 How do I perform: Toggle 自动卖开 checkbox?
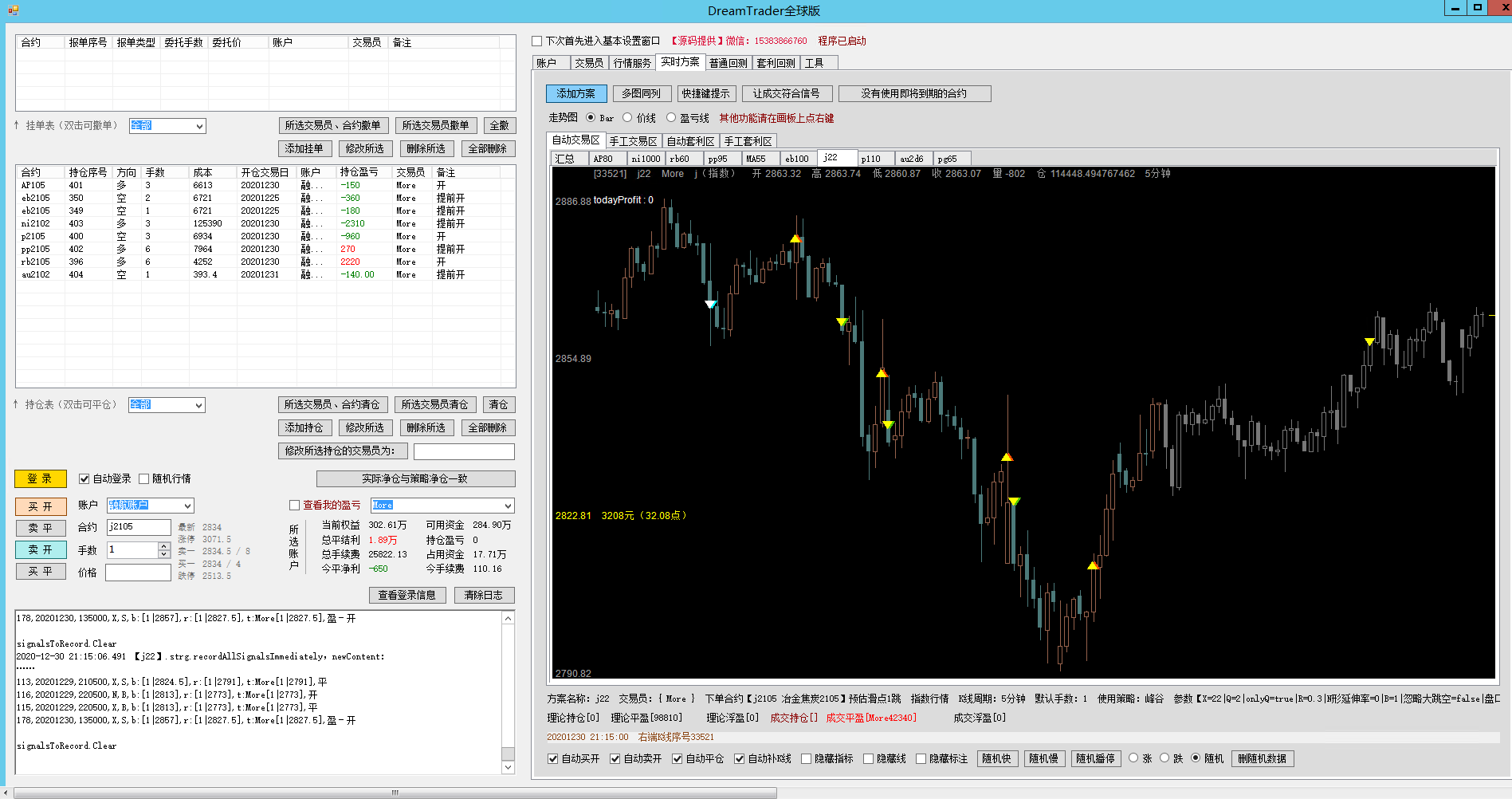[615, 758]
